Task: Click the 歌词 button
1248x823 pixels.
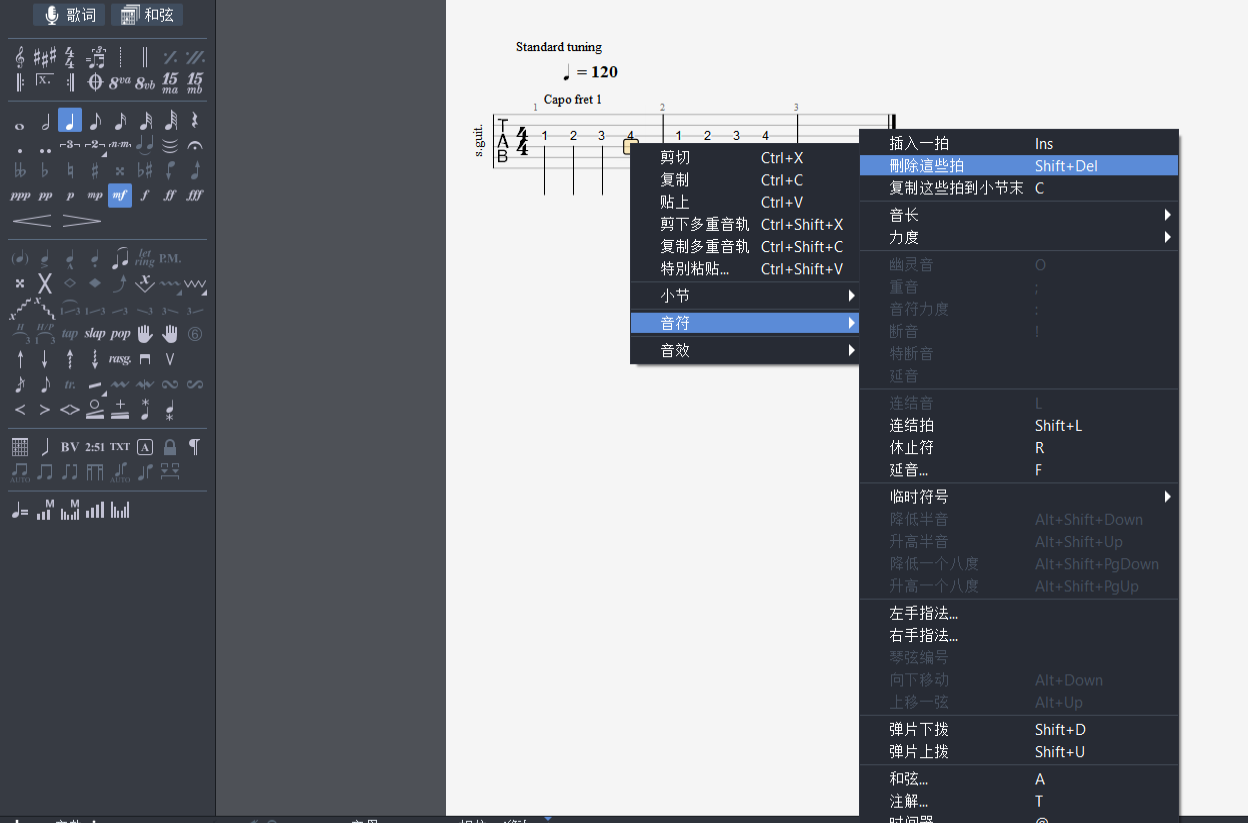Action: tap(68, 15)
